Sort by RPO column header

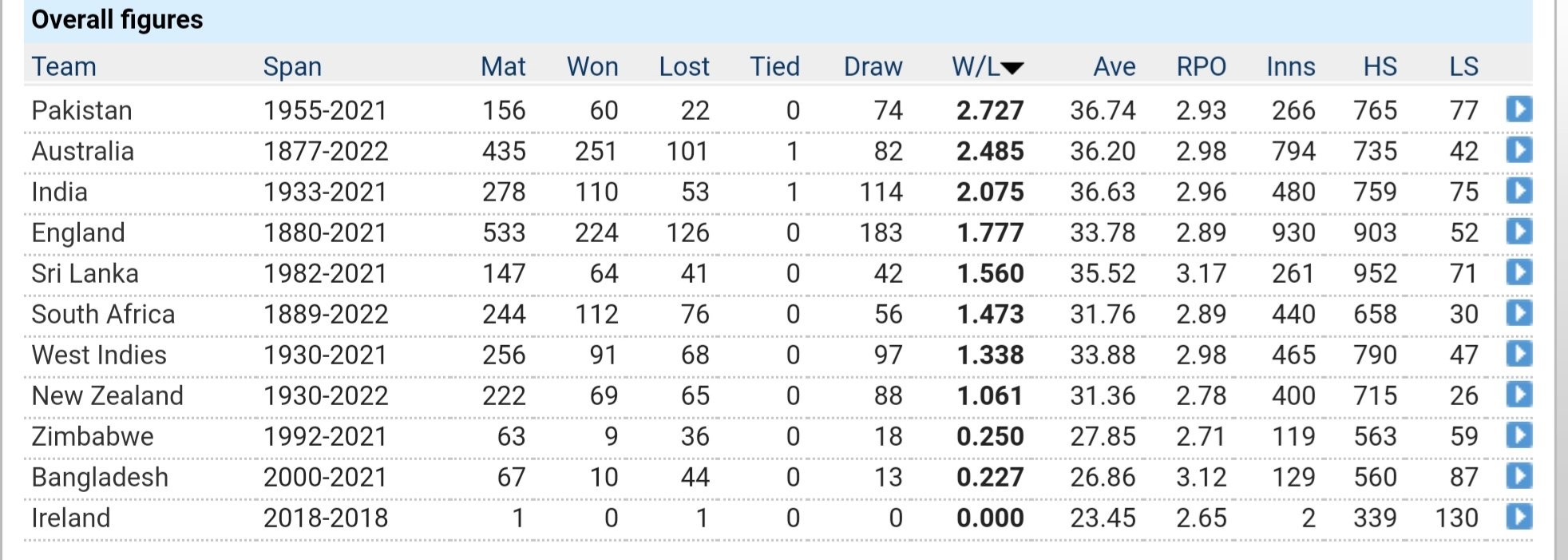click(x=1201, y=66)
